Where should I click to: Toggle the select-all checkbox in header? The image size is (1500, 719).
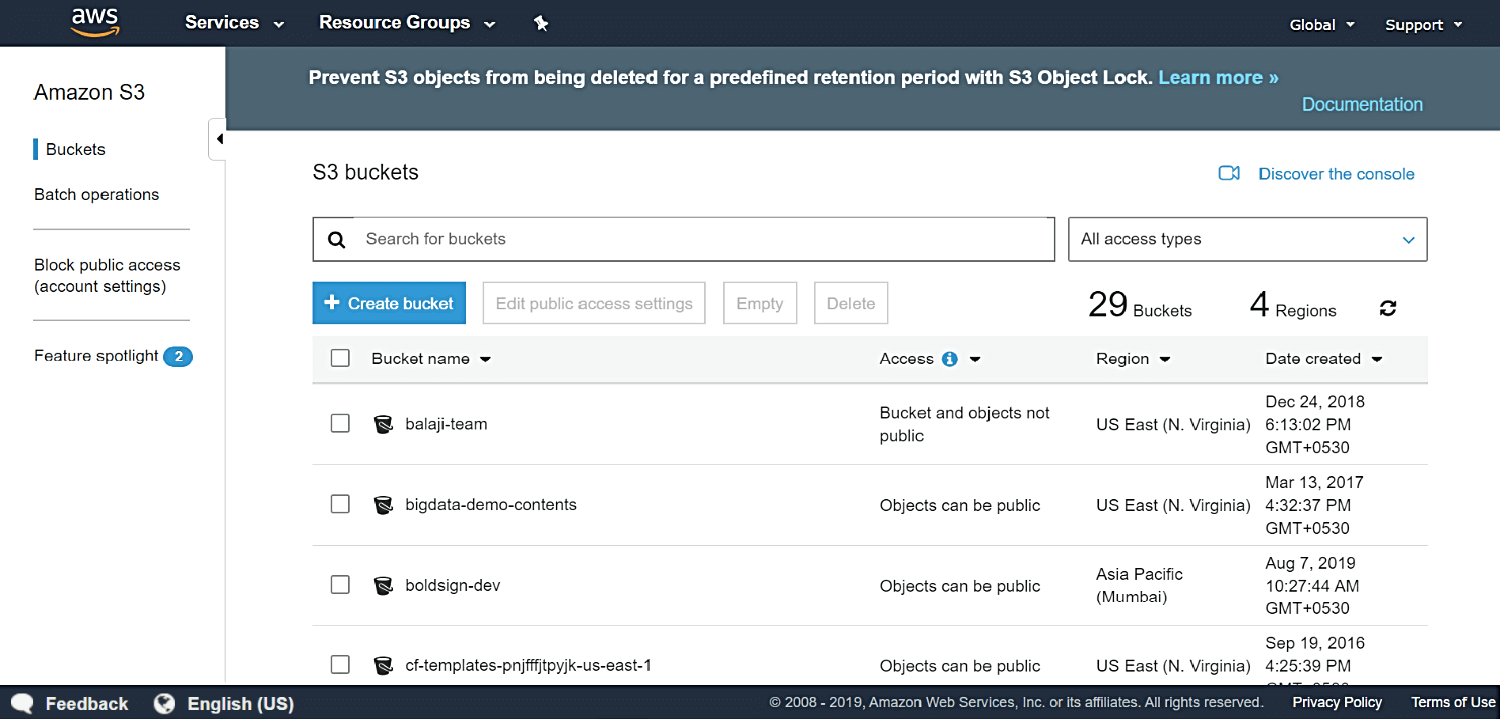coord(340,358)
